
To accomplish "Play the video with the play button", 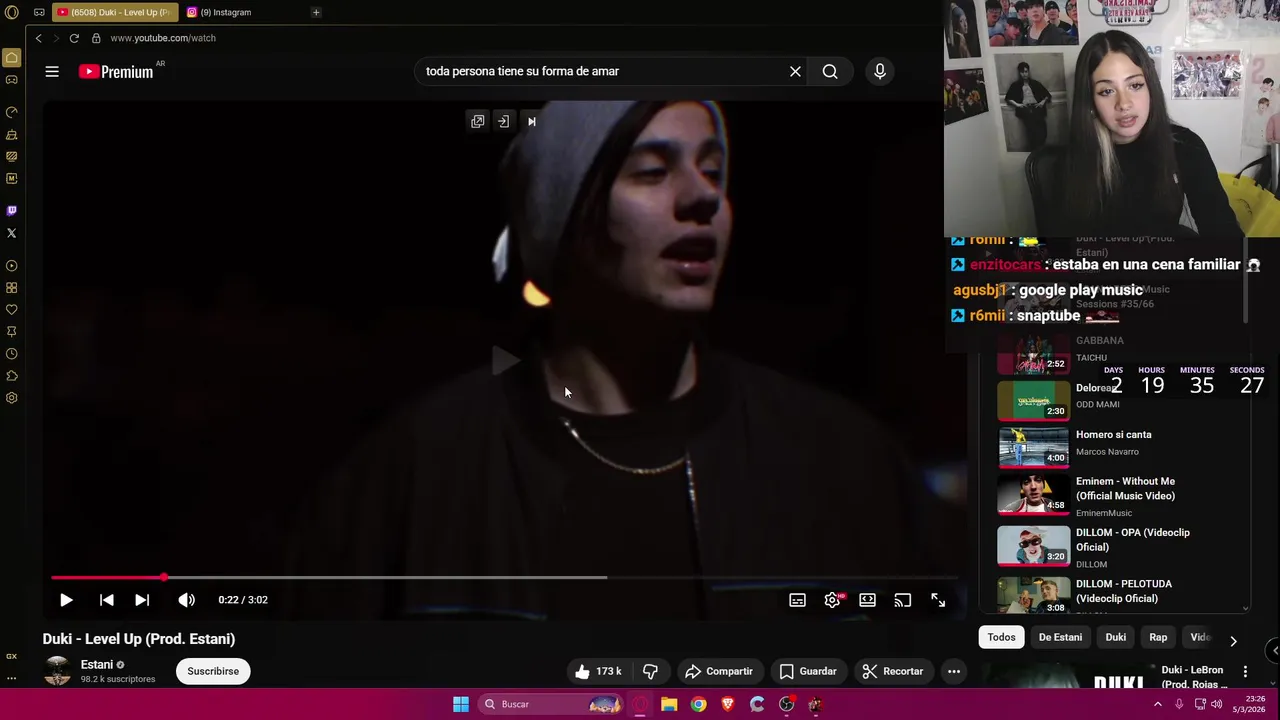I will click(x=66, y=600).
